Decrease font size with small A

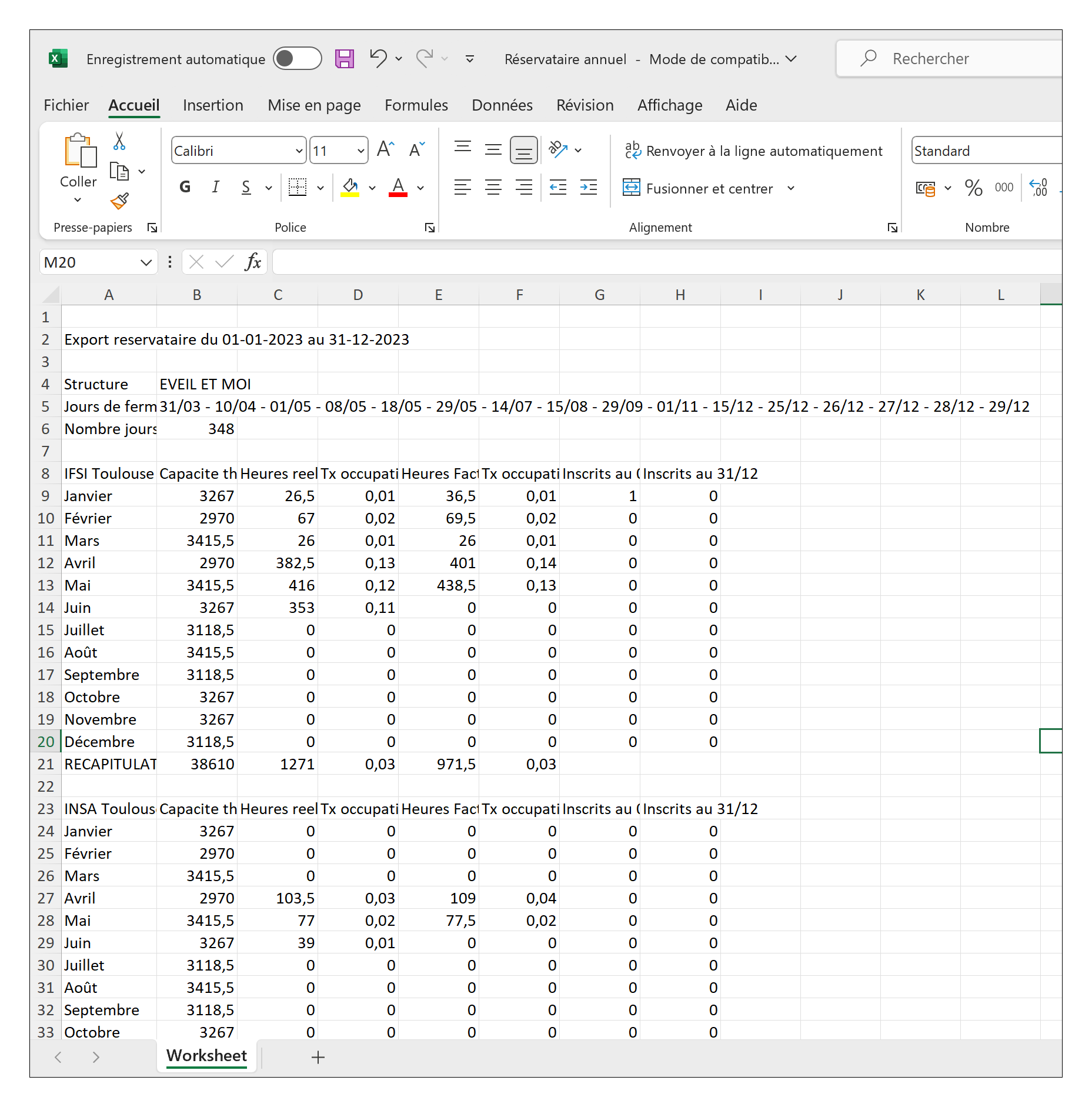point(417,150)
